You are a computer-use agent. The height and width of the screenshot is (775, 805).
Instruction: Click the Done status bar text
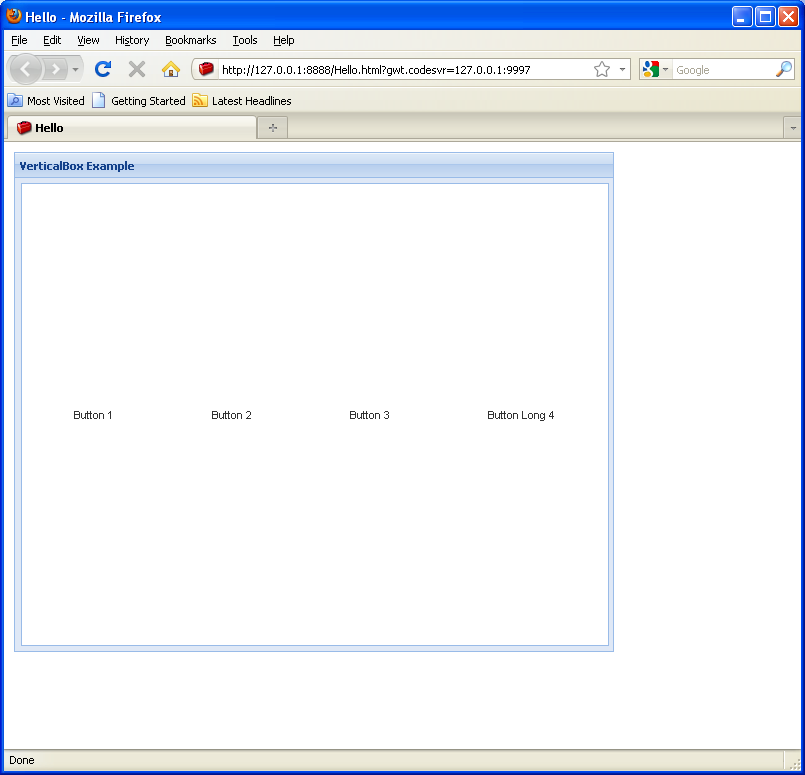pyautogui.click(x=22, y=760)
